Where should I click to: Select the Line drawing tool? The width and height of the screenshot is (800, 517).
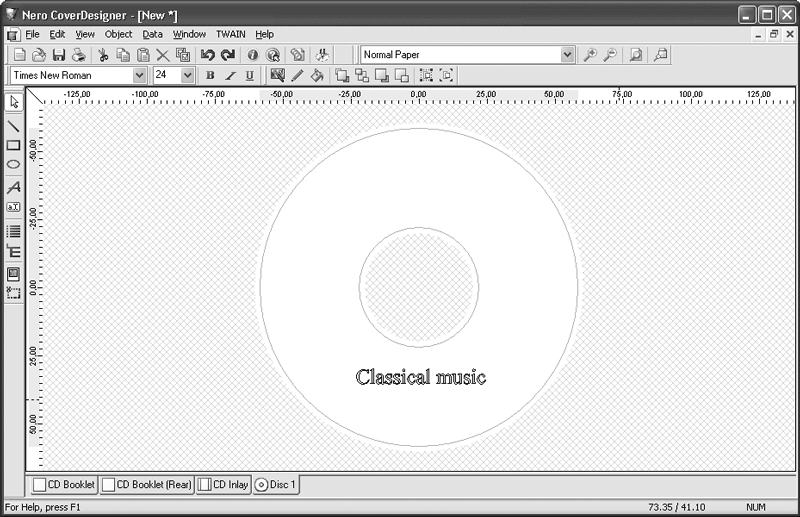(x=14, y=126)
